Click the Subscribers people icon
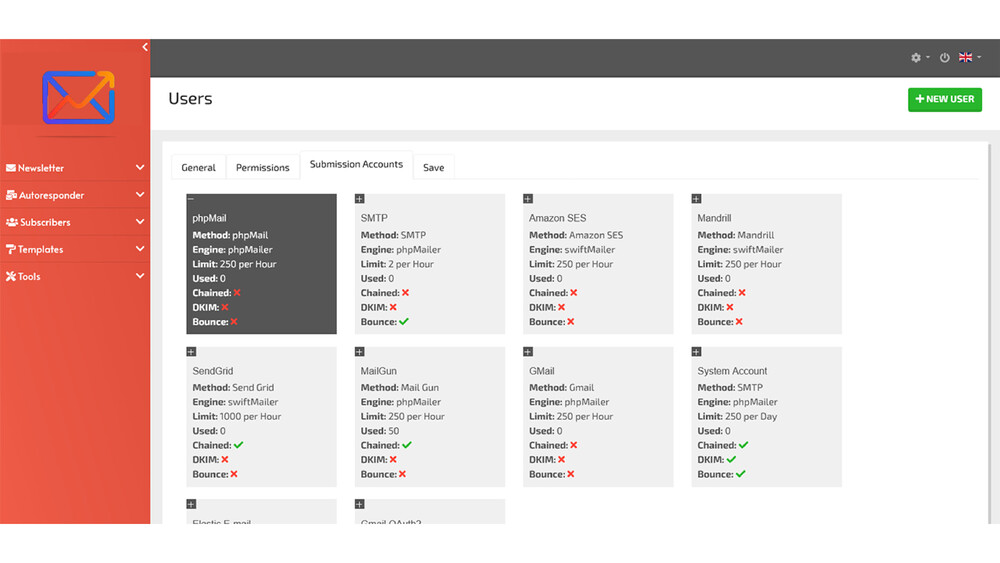Screen dimensions: 1000x563 point(11,222)
